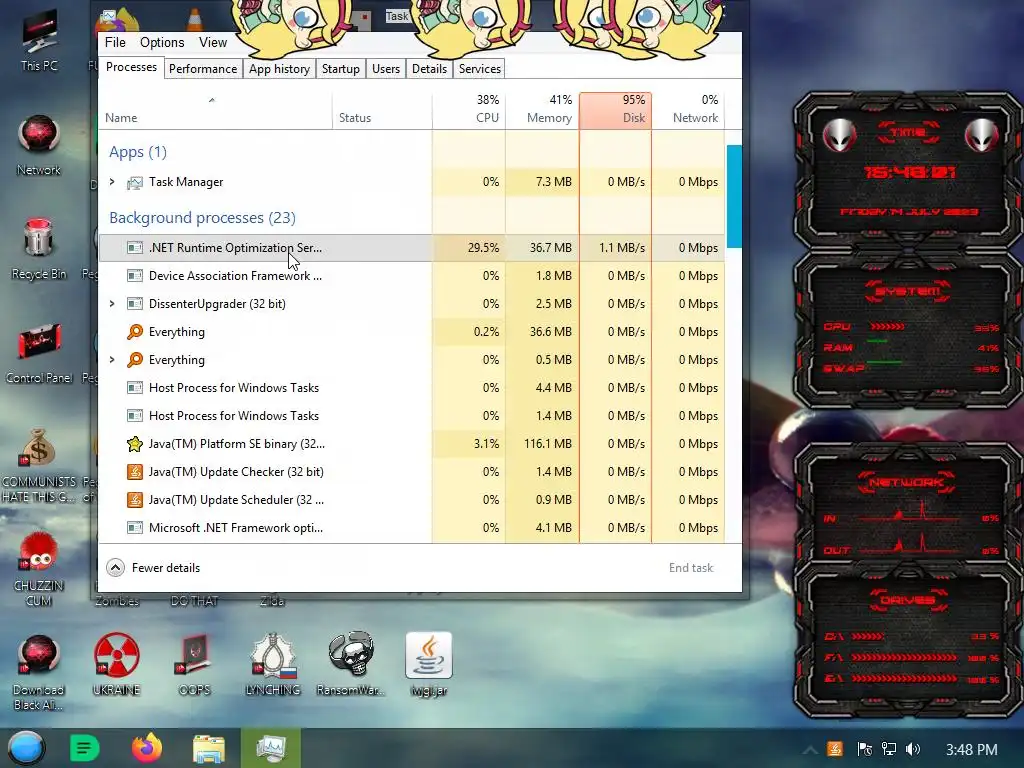
Task: Open the volume speaker tray icon
Action: point(913,749)
